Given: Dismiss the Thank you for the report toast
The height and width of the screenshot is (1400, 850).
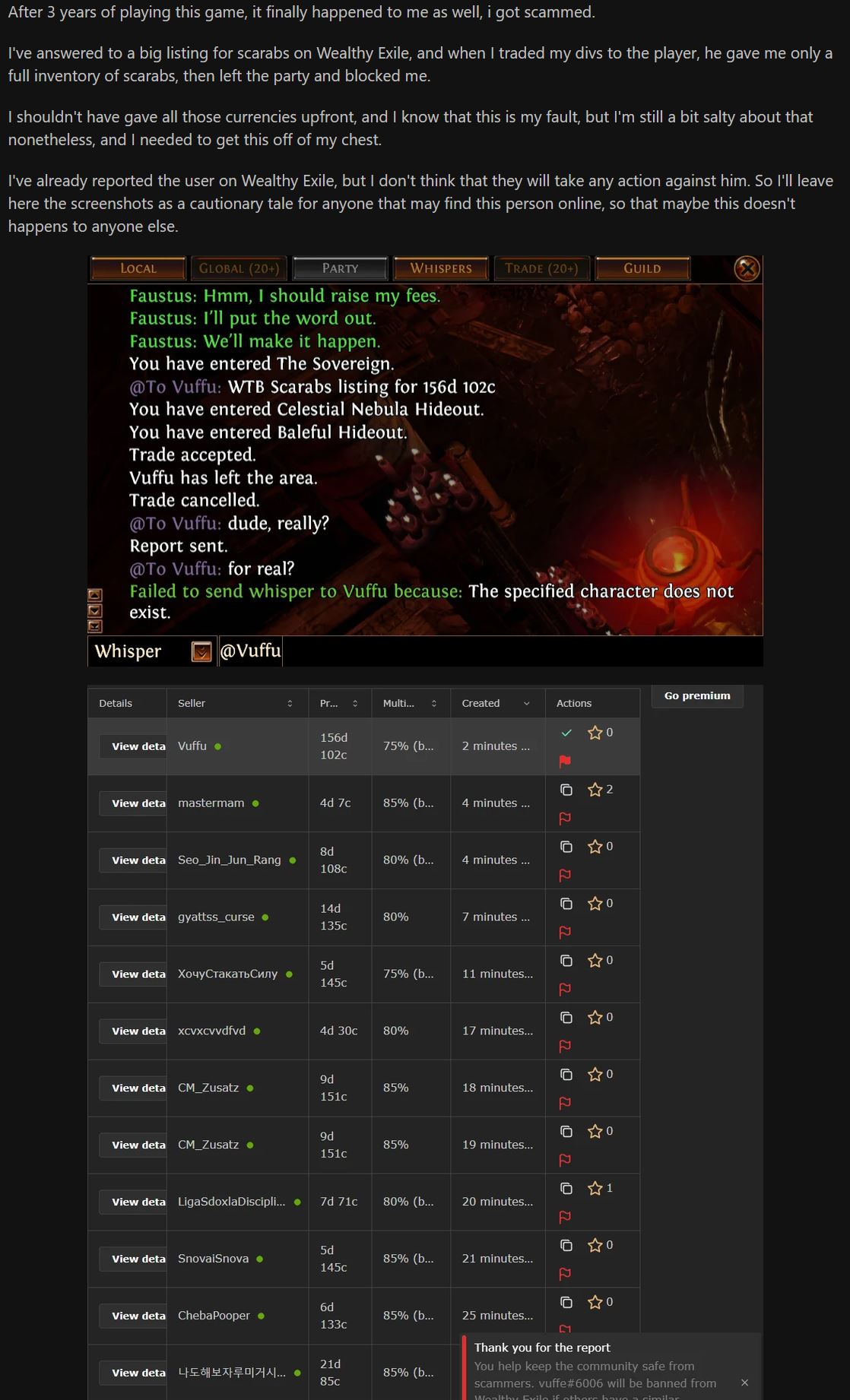Looking at the screenshot, I should (x=744, y=1383).
